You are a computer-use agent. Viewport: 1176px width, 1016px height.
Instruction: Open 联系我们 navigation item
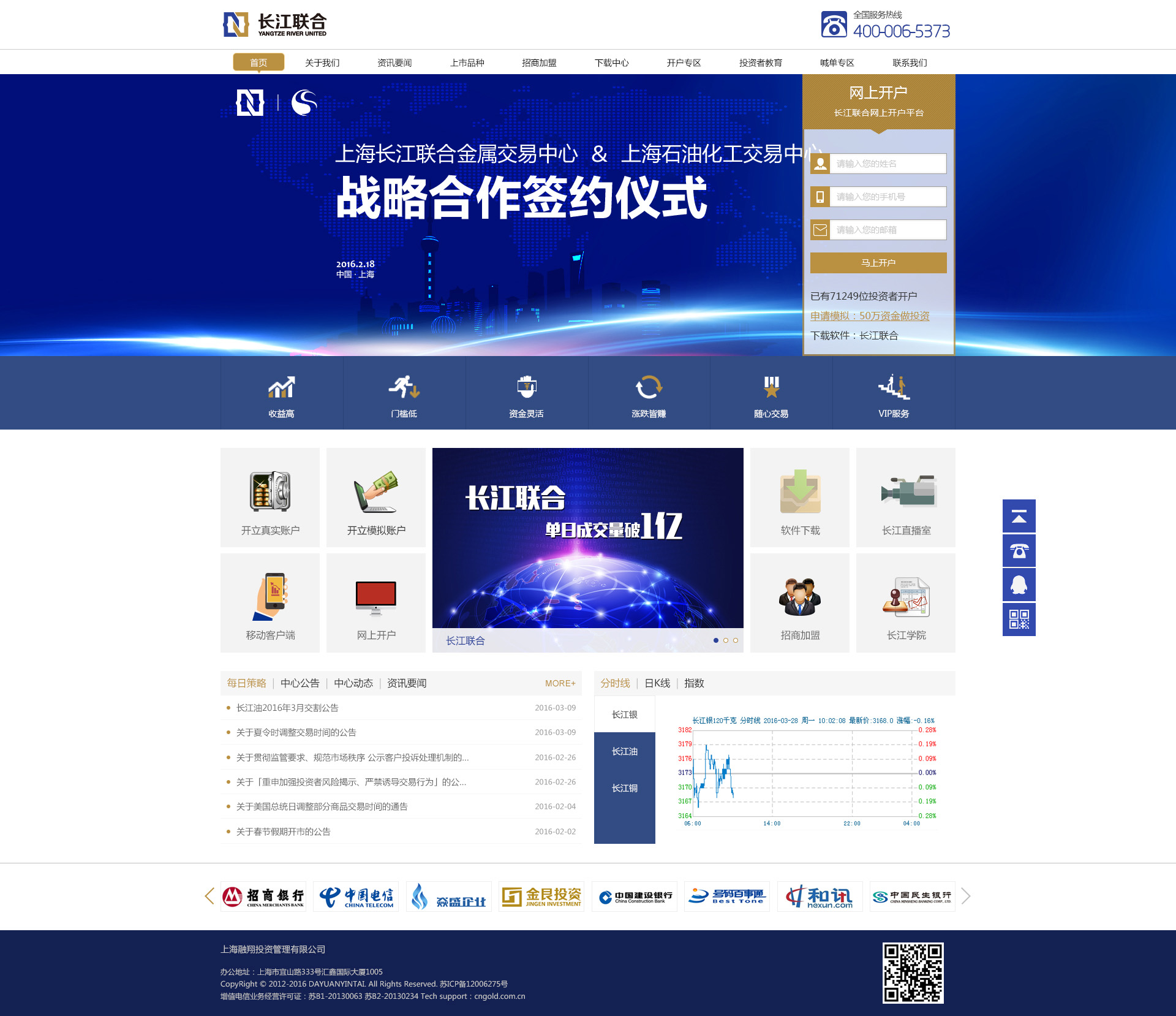click(910, 63)
